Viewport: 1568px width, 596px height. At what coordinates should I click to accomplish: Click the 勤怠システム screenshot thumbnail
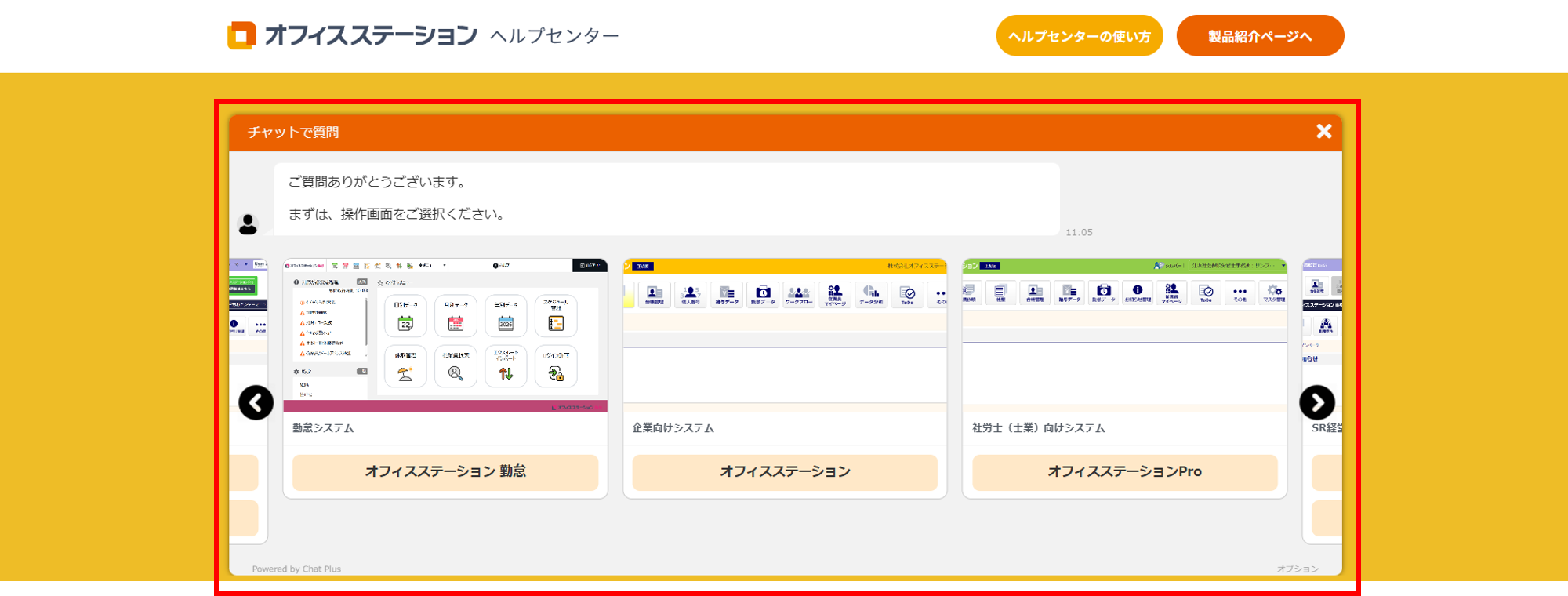pyautogui.click(x=445, y=336)
